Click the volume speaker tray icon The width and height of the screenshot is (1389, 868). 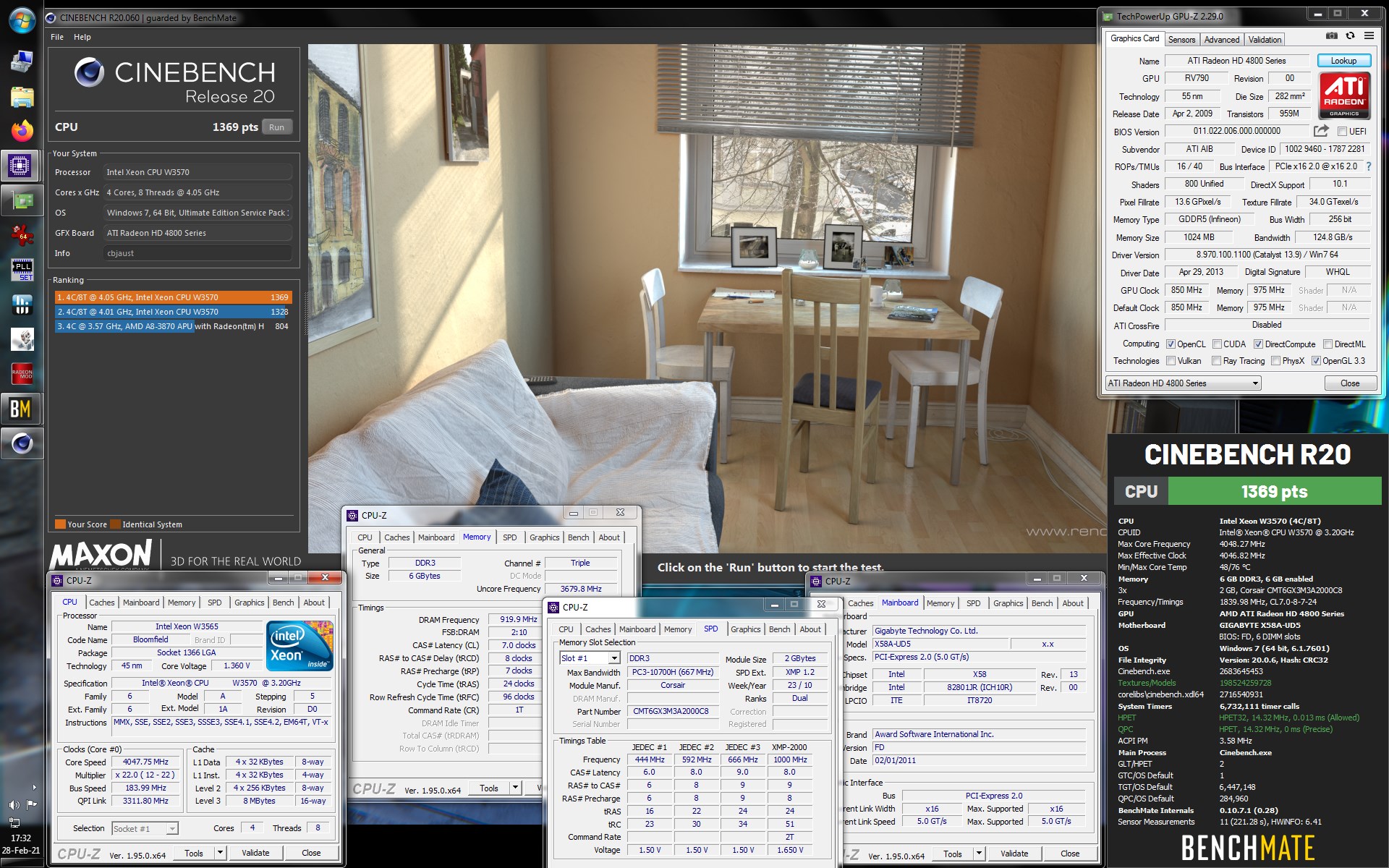(14, 804)
